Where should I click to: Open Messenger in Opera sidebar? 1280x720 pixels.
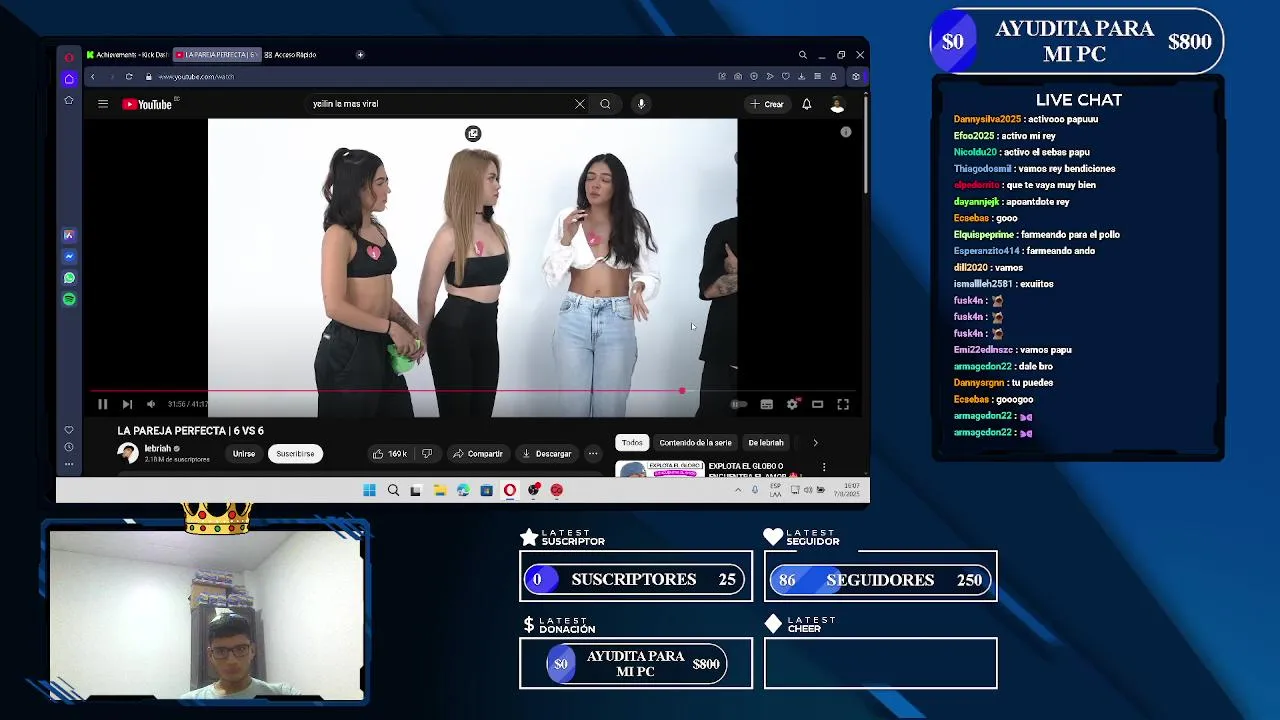[x=69, y=257]
